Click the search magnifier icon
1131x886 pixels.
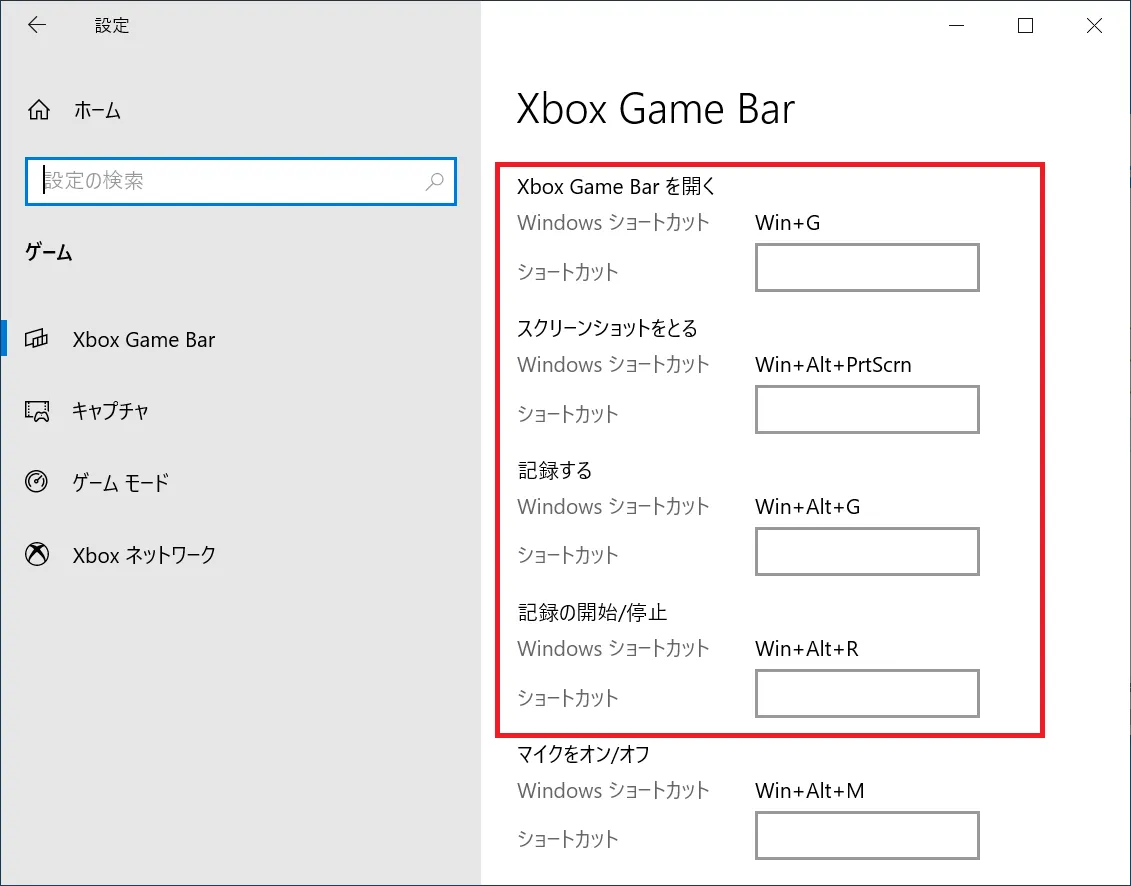coord(434,181)
